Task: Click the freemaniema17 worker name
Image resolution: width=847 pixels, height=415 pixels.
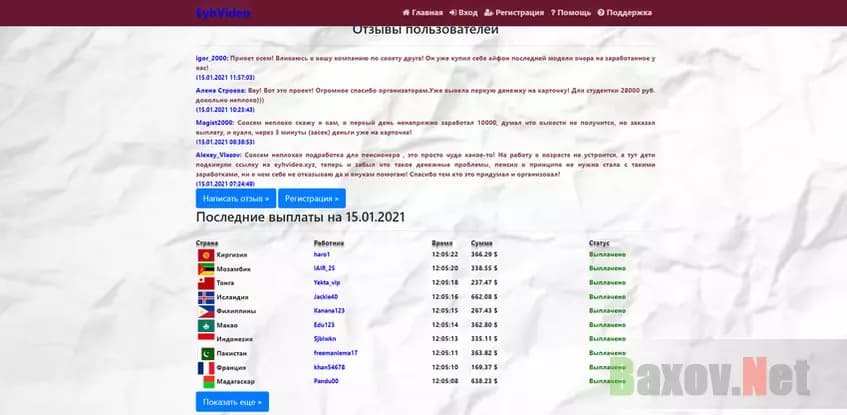Action: coord(335,353)
